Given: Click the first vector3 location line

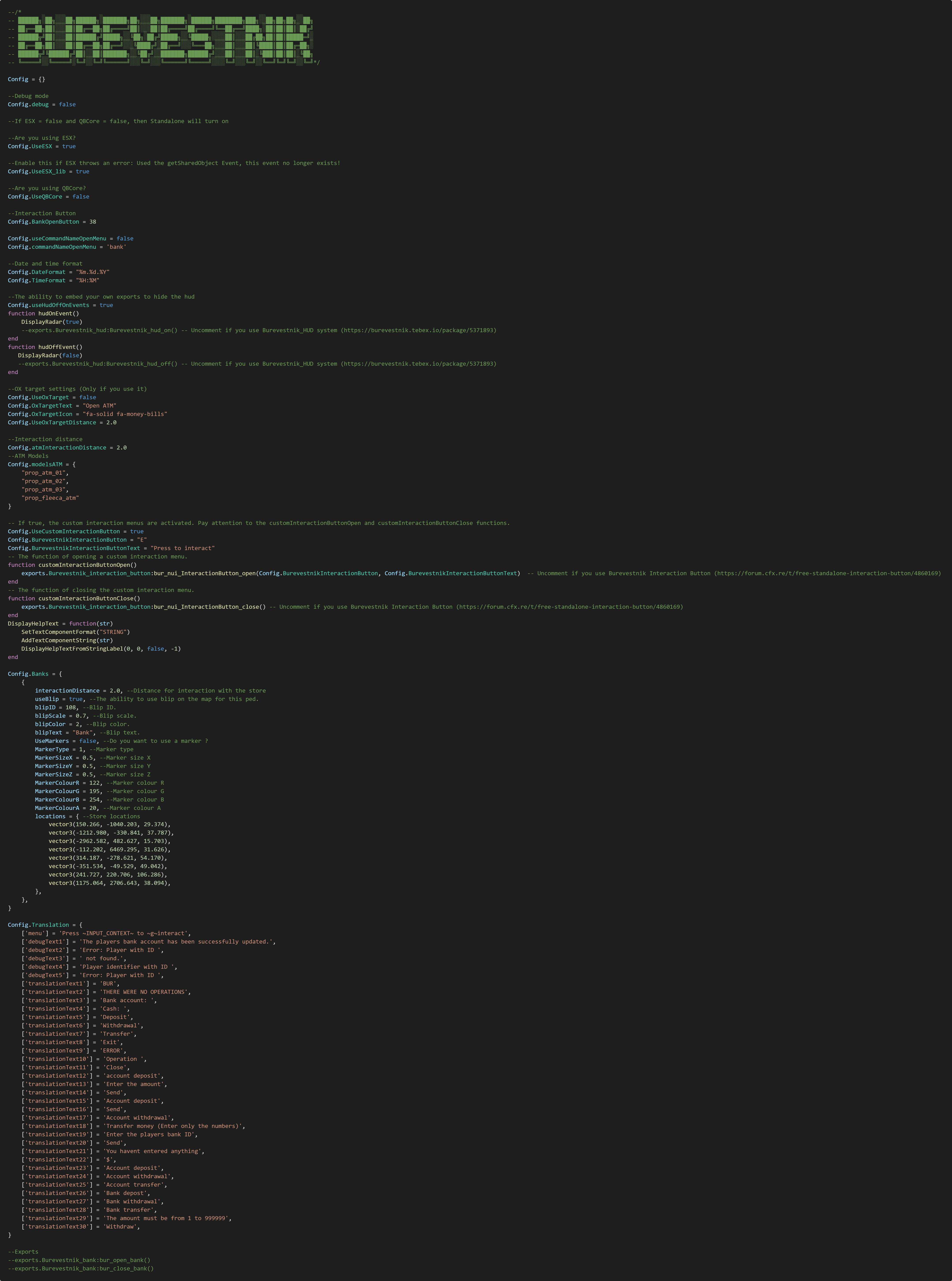Looking at the screenshot, I should [110, 824].
